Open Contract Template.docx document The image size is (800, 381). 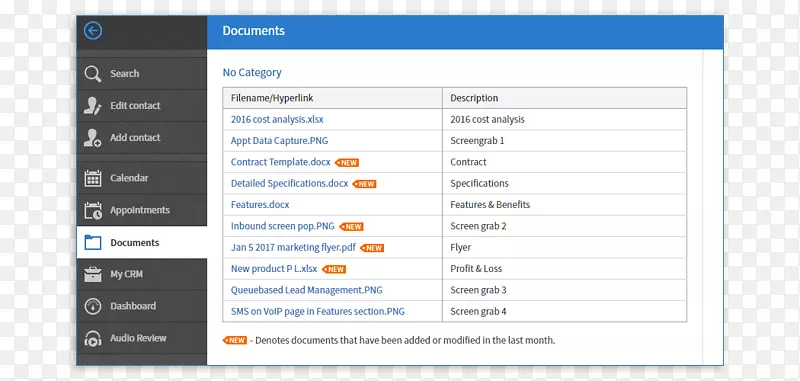[281, 162]
